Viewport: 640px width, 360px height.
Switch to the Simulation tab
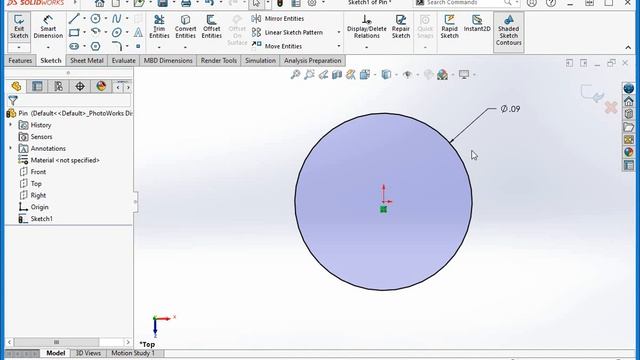point(260,60)
